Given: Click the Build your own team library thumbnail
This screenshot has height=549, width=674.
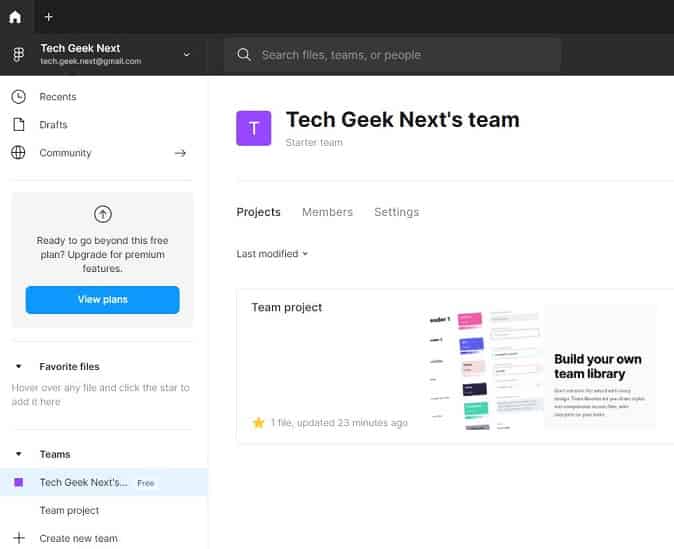Looking at the screenshot, I should (x=600, y=366).
